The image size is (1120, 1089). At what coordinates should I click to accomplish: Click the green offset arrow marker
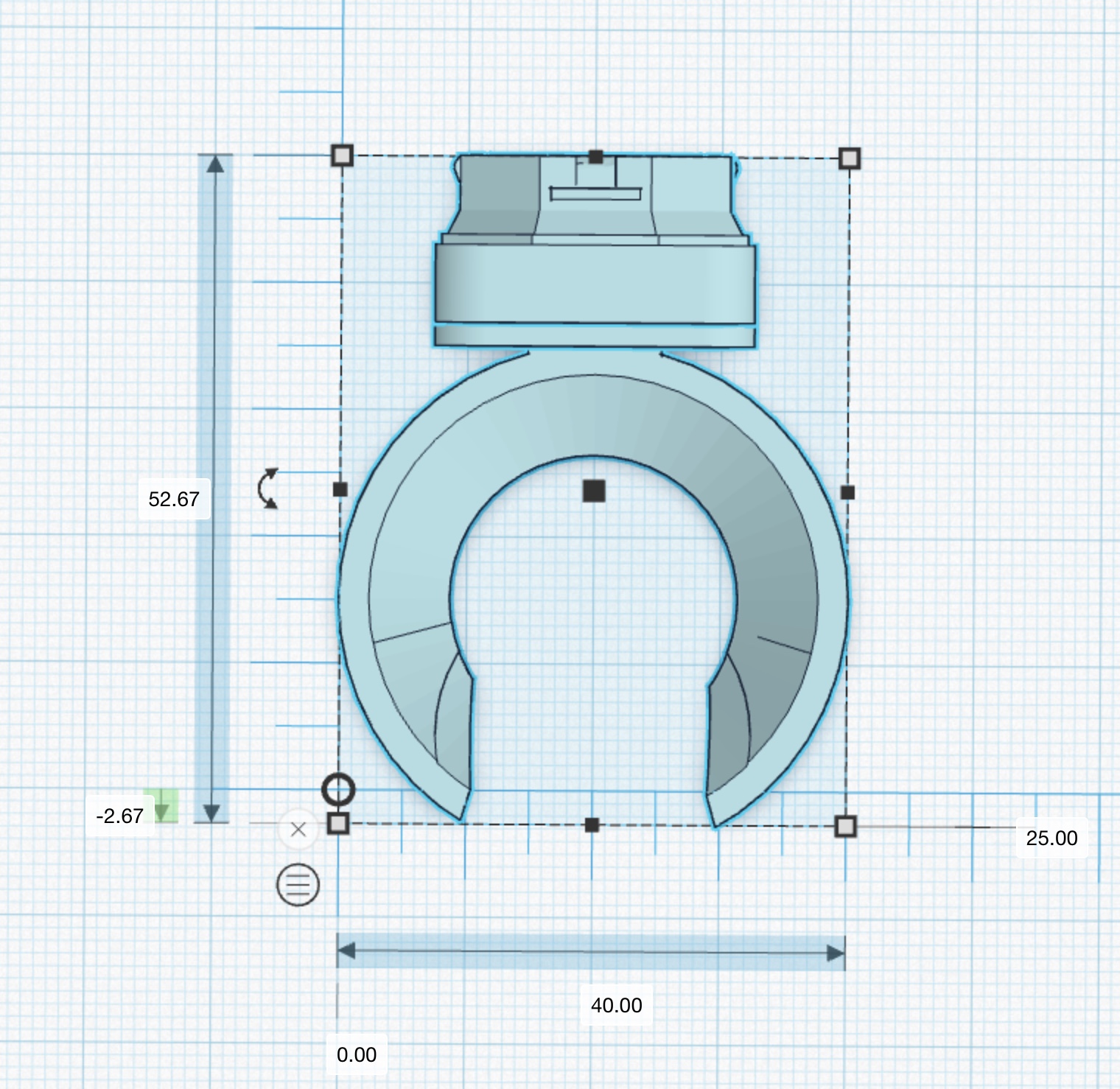161,807
